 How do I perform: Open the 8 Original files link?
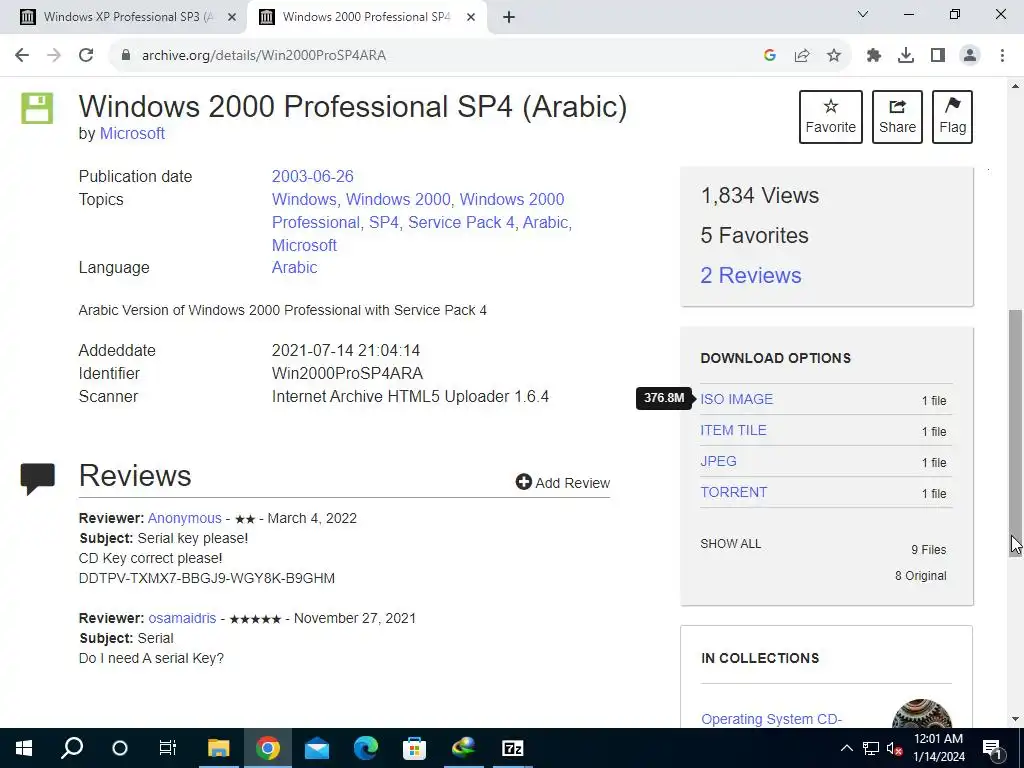[920, 575]
